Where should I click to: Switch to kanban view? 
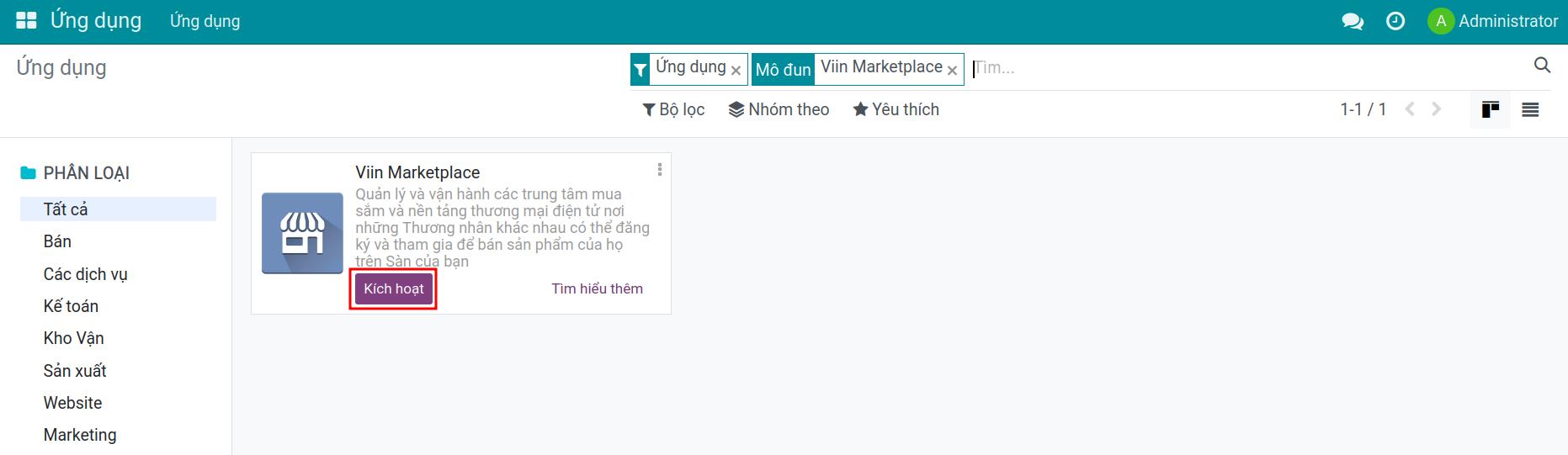coord(1491,110)
